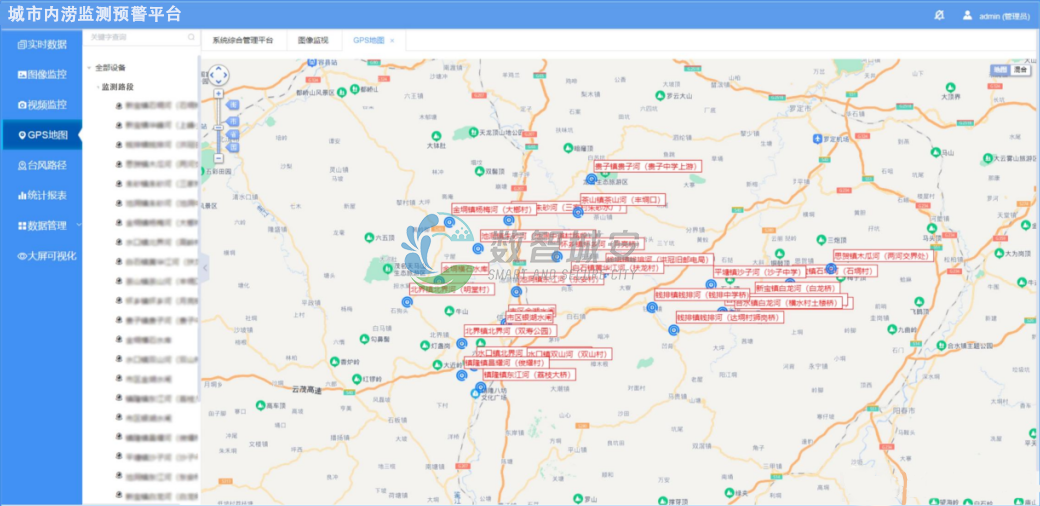
Task: Click in the keyword search input field
Action: (134, 37)
